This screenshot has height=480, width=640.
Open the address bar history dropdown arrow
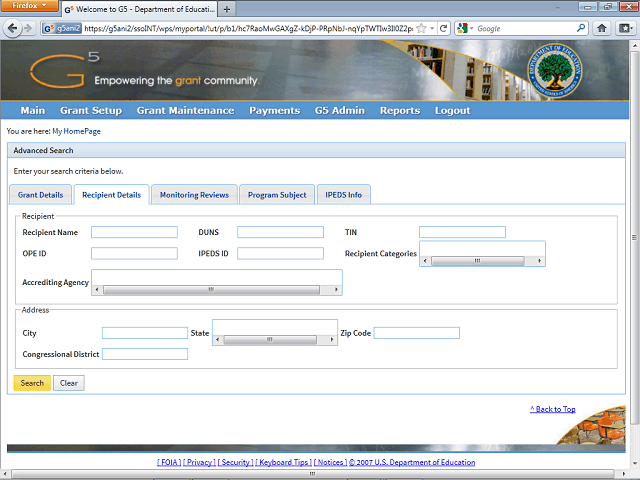432,28
